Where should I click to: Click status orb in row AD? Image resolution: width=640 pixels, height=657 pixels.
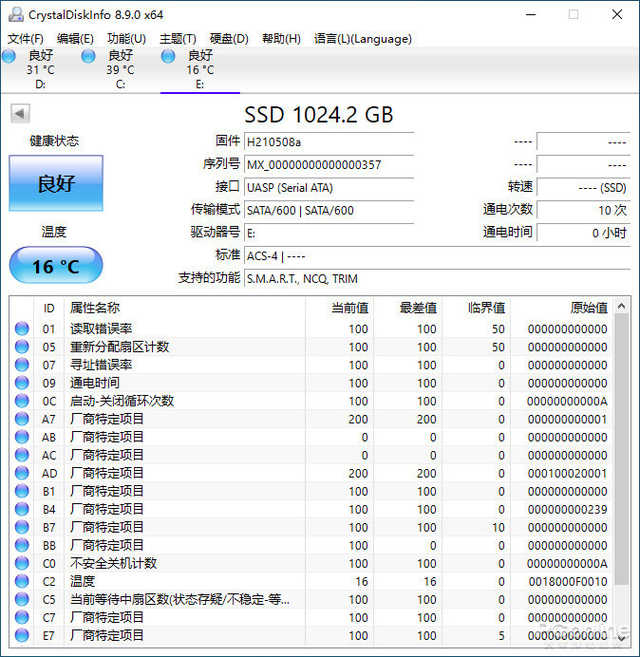pos(22,473)
